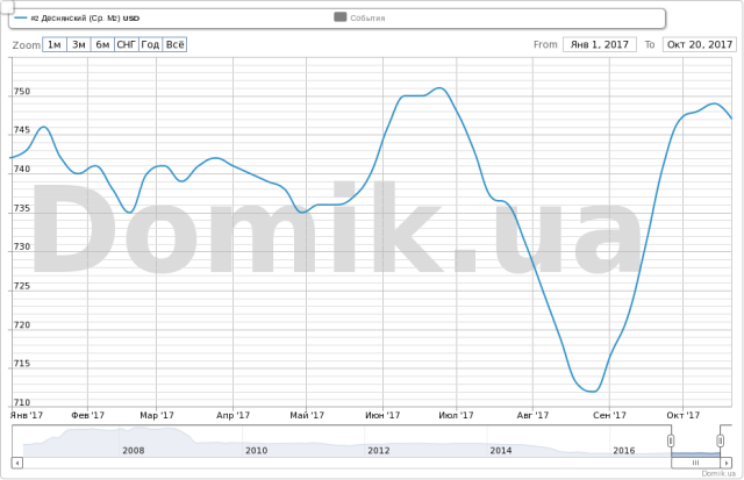The width and height of the screenshot is (744, 480).
Task: Click the Фев '17 axis label
Action: tap(88, 415)
